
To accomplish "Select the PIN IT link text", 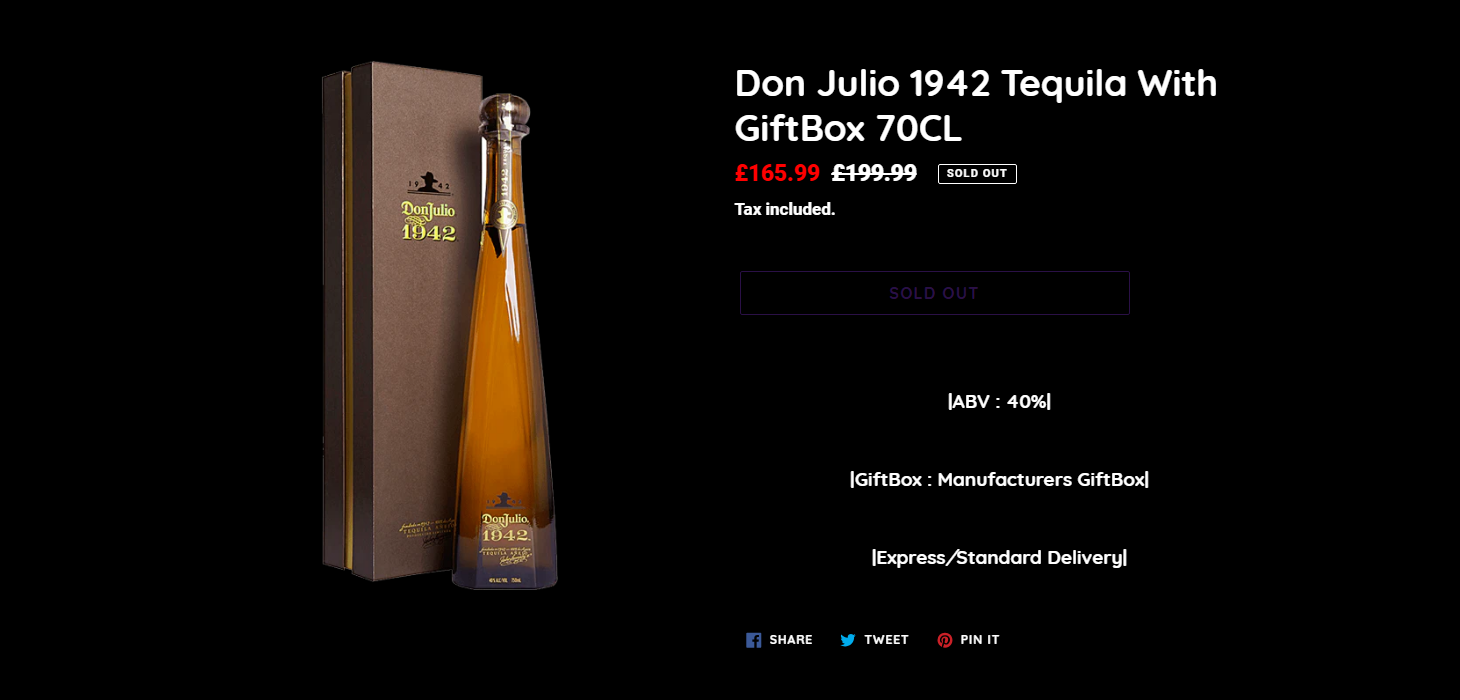I will tap(980, 640).
